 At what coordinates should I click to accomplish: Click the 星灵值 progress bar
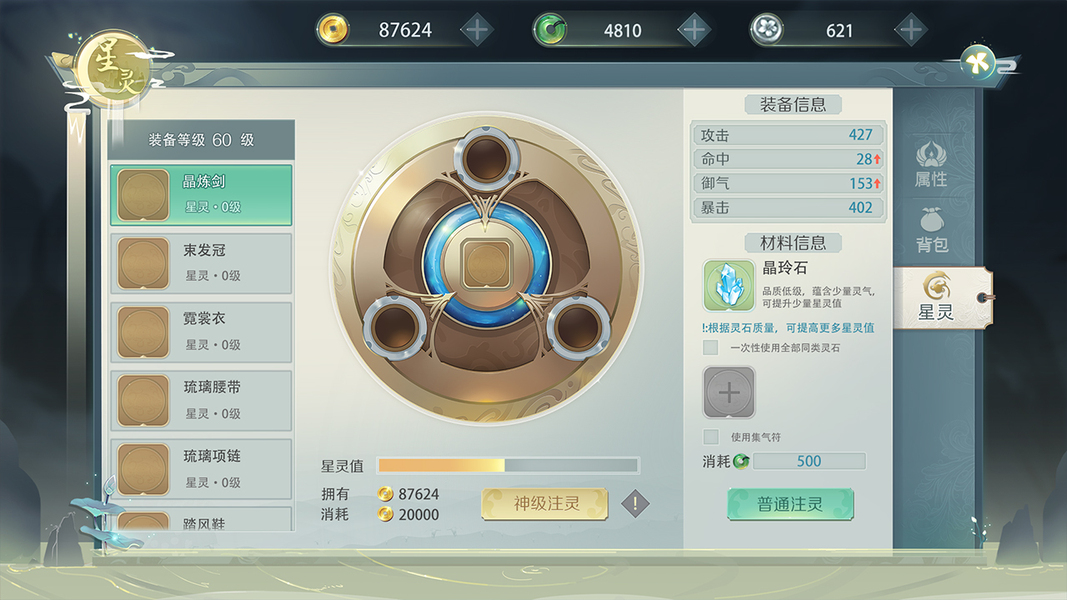tap(508, 465)
